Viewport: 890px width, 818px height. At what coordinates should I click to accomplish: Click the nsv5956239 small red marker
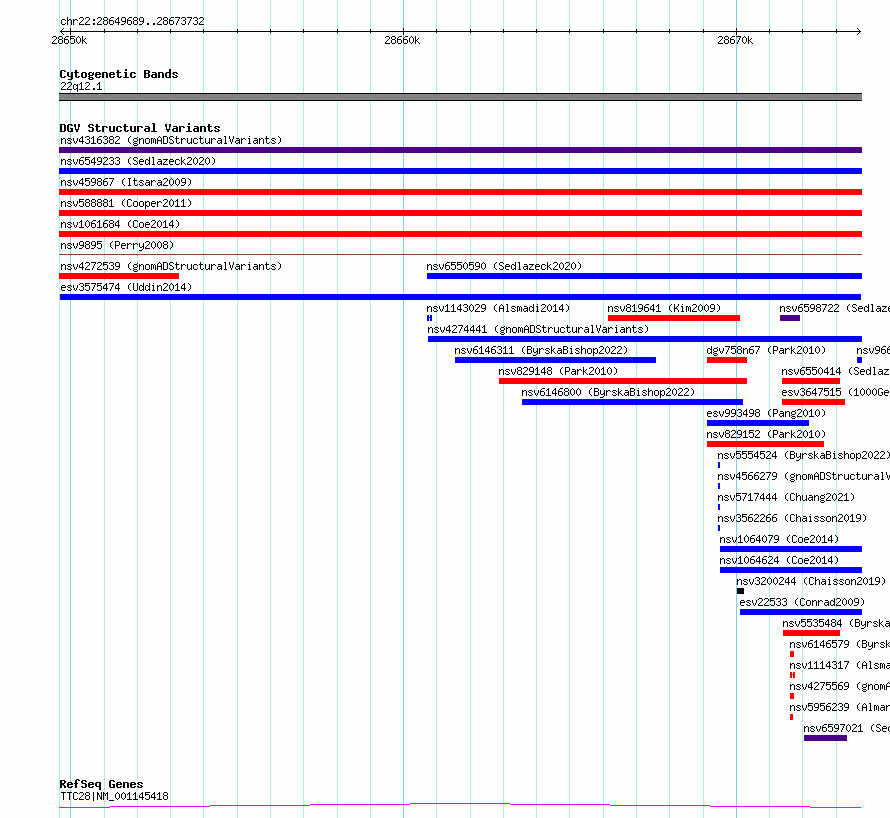791,717
